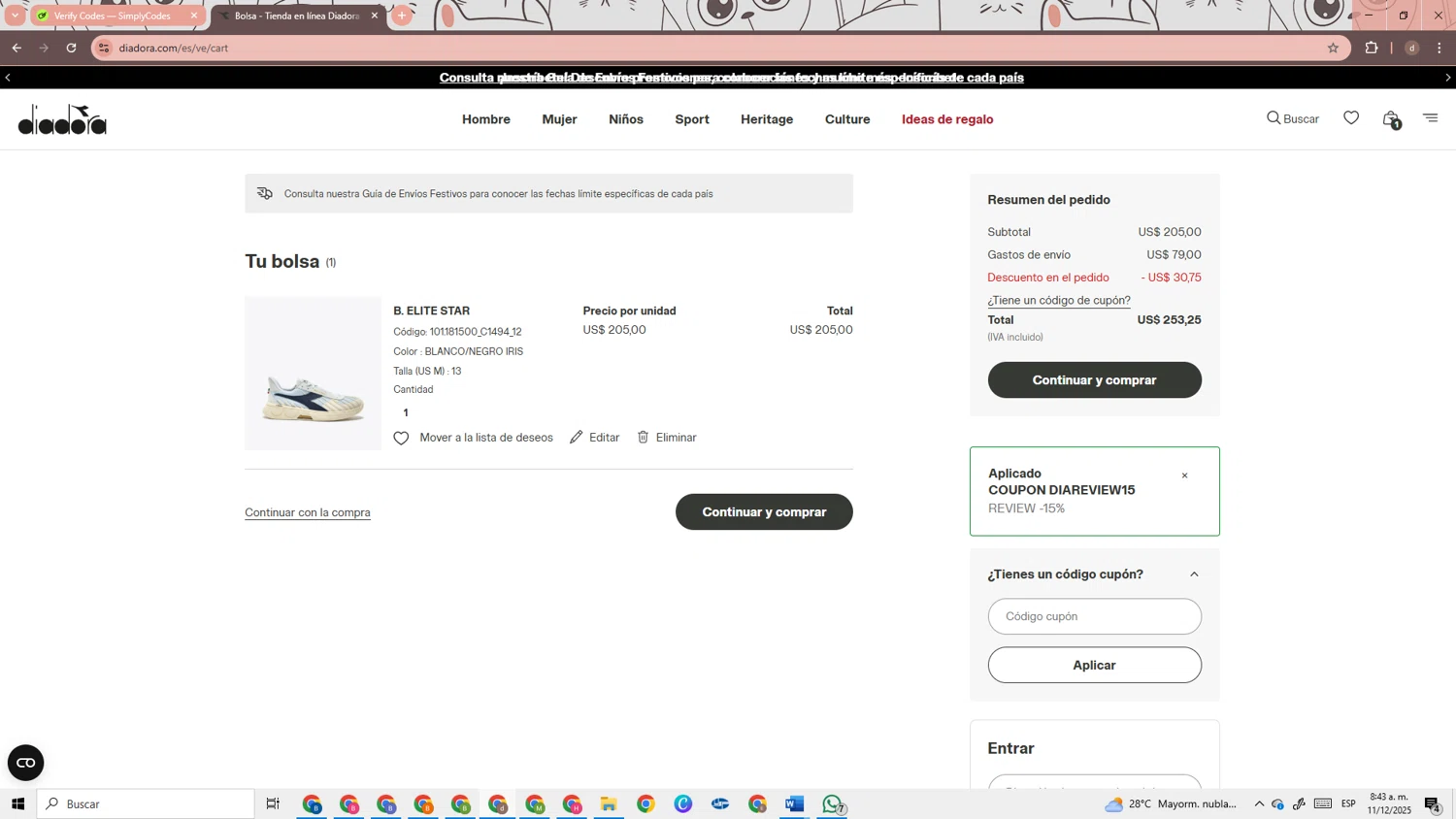
Task: Open the accessibility widget button
Action: [x=26, y=763]
